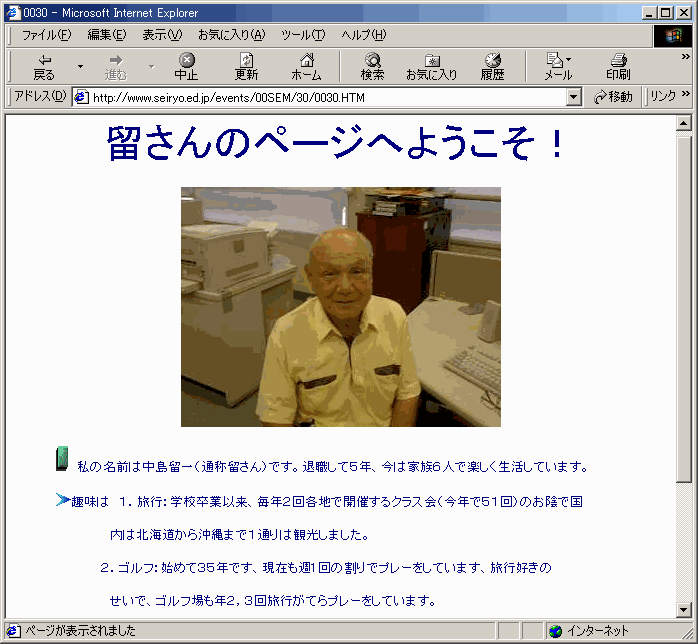Click the status text ページが表示されました

tap(80, 631)
